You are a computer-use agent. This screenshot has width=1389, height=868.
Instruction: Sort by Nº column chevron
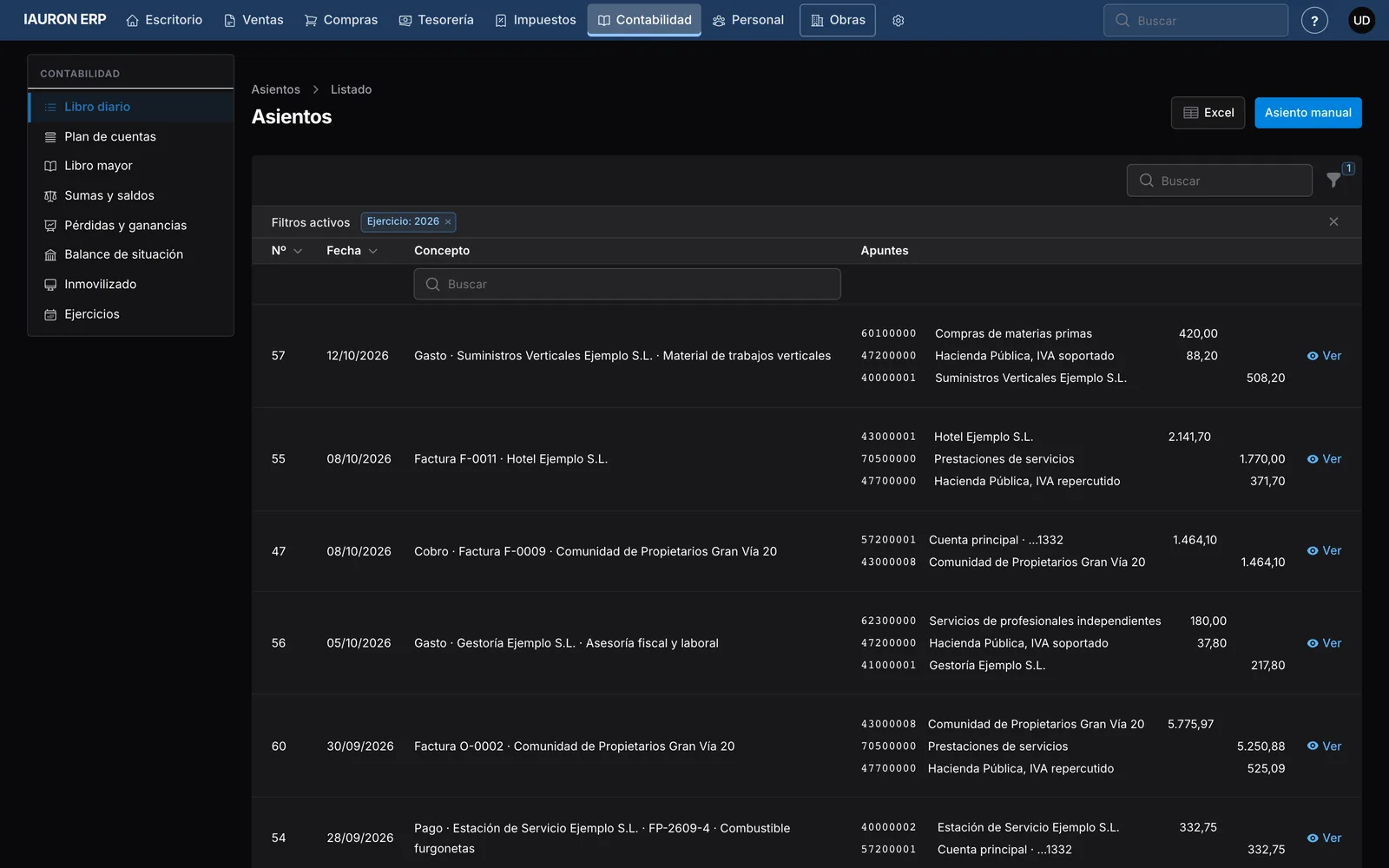[x=298, y=251]
